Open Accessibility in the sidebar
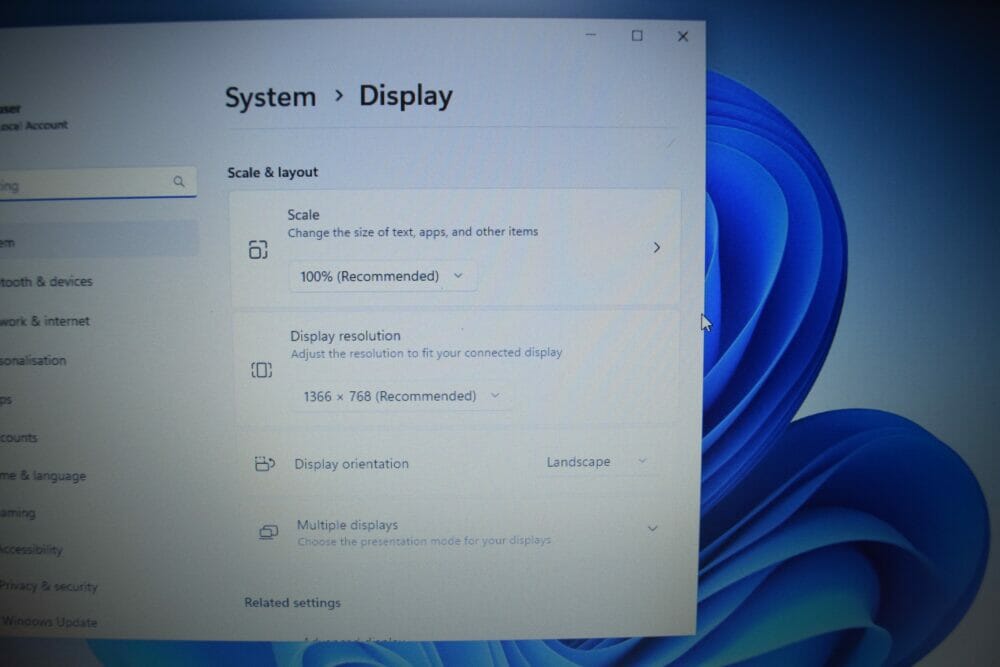 point(31,549)
